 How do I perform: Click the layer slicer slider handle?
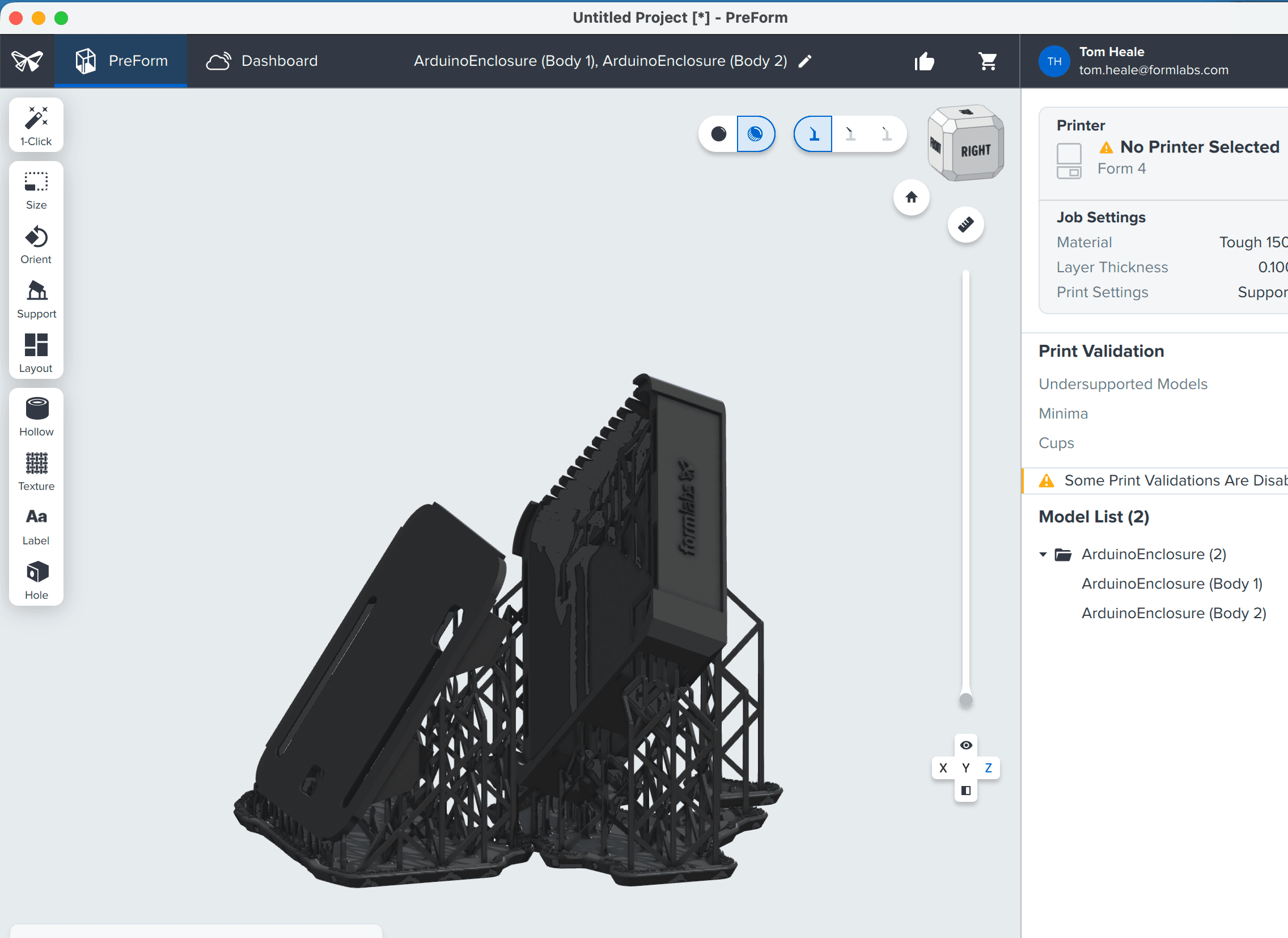965,700
